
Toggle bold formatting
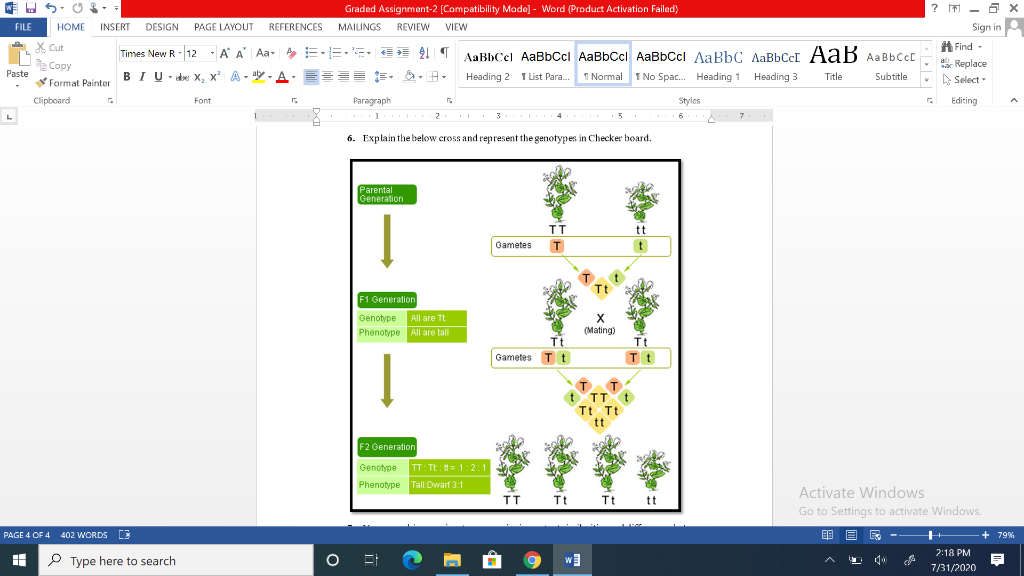point(125,76)
